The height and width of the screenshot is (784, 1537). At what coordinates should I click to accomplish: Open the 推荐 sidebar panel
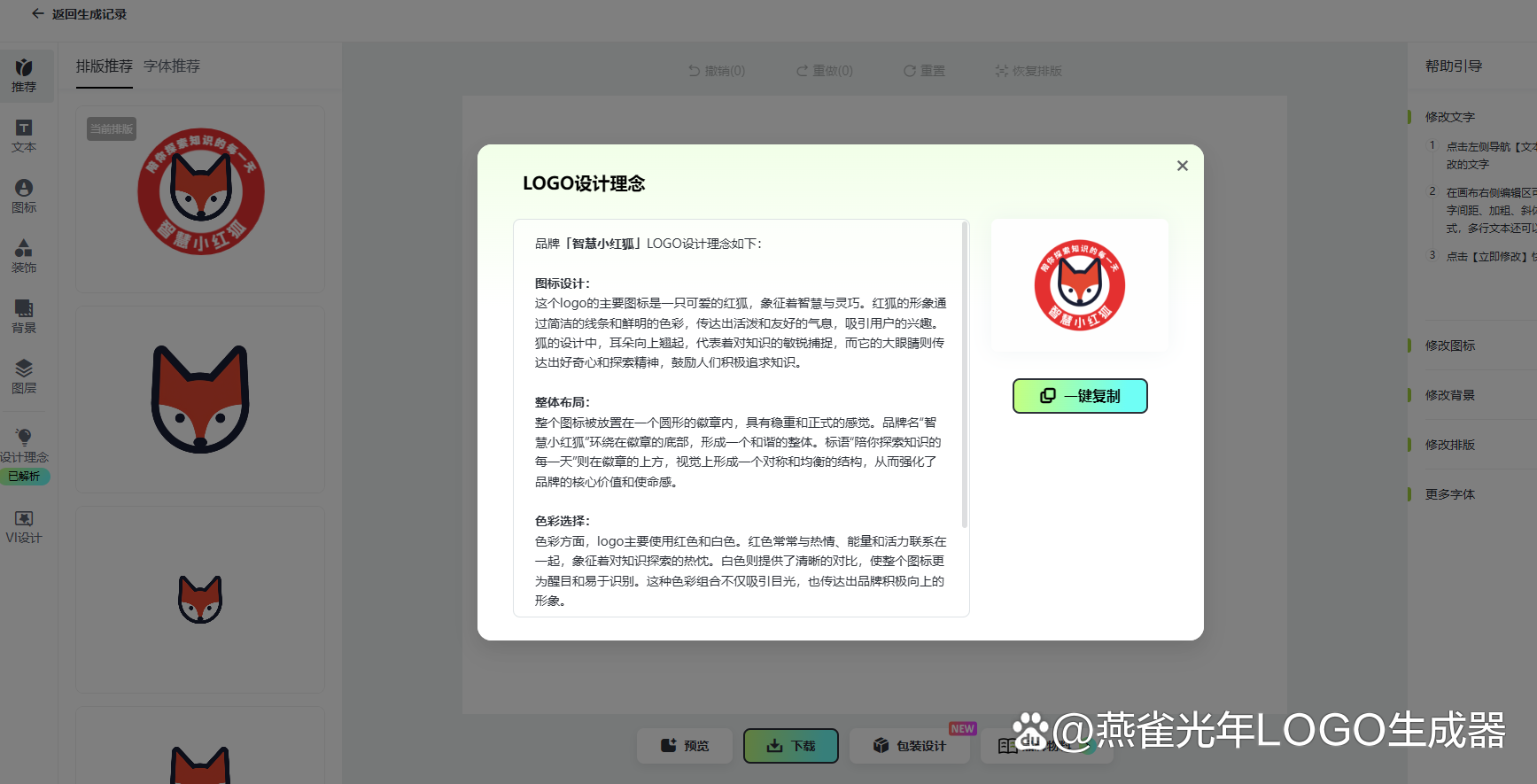pyautogui.click(x=24, y=75)
